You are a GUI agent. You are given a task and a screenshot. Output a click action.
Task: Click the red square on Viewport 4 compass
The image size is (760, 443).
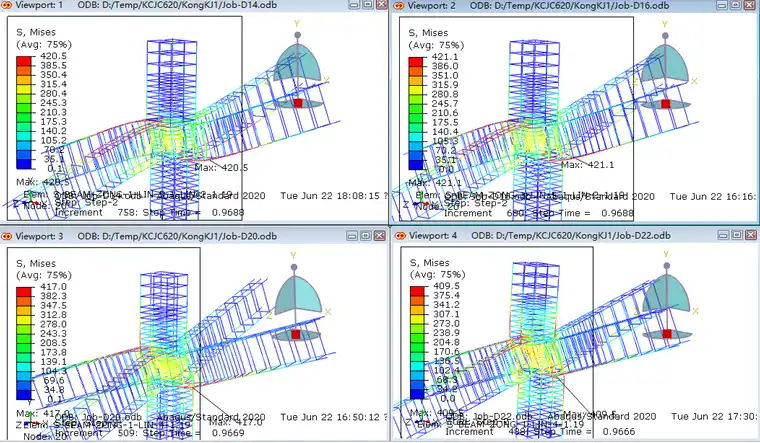[667, 333]
